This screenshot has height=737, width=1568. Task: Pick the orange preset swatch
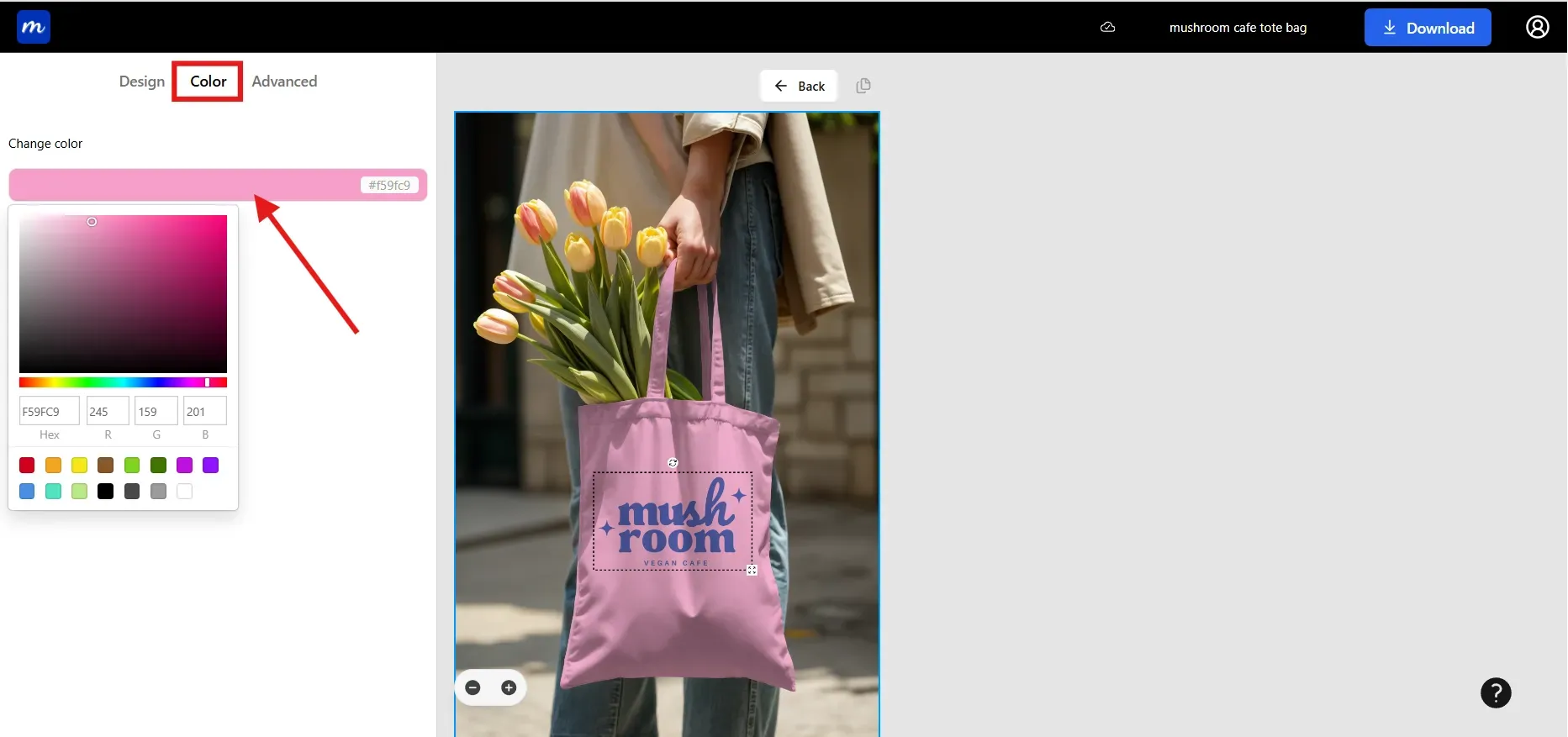53,465
